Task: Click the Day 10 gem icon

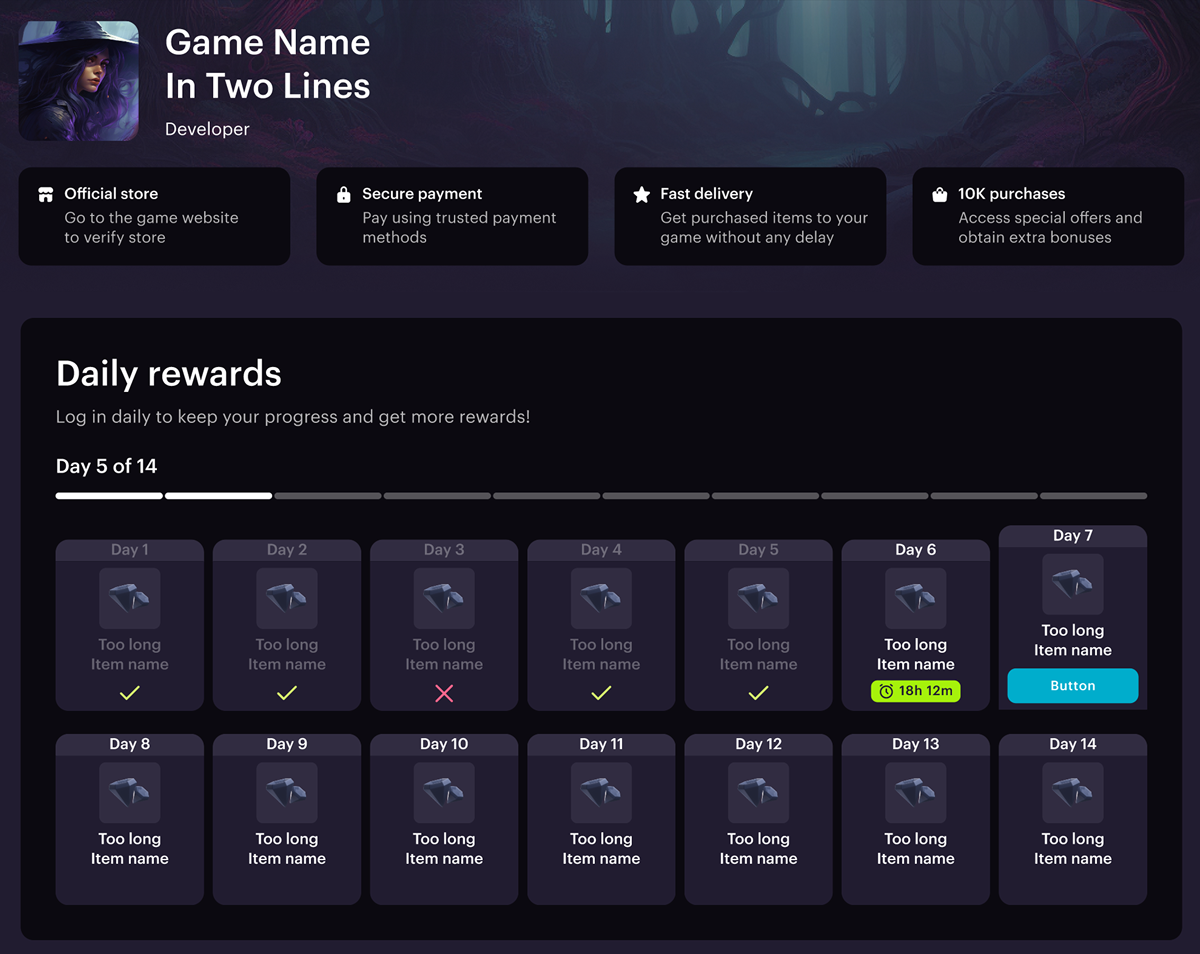Action: click(444, 793)
